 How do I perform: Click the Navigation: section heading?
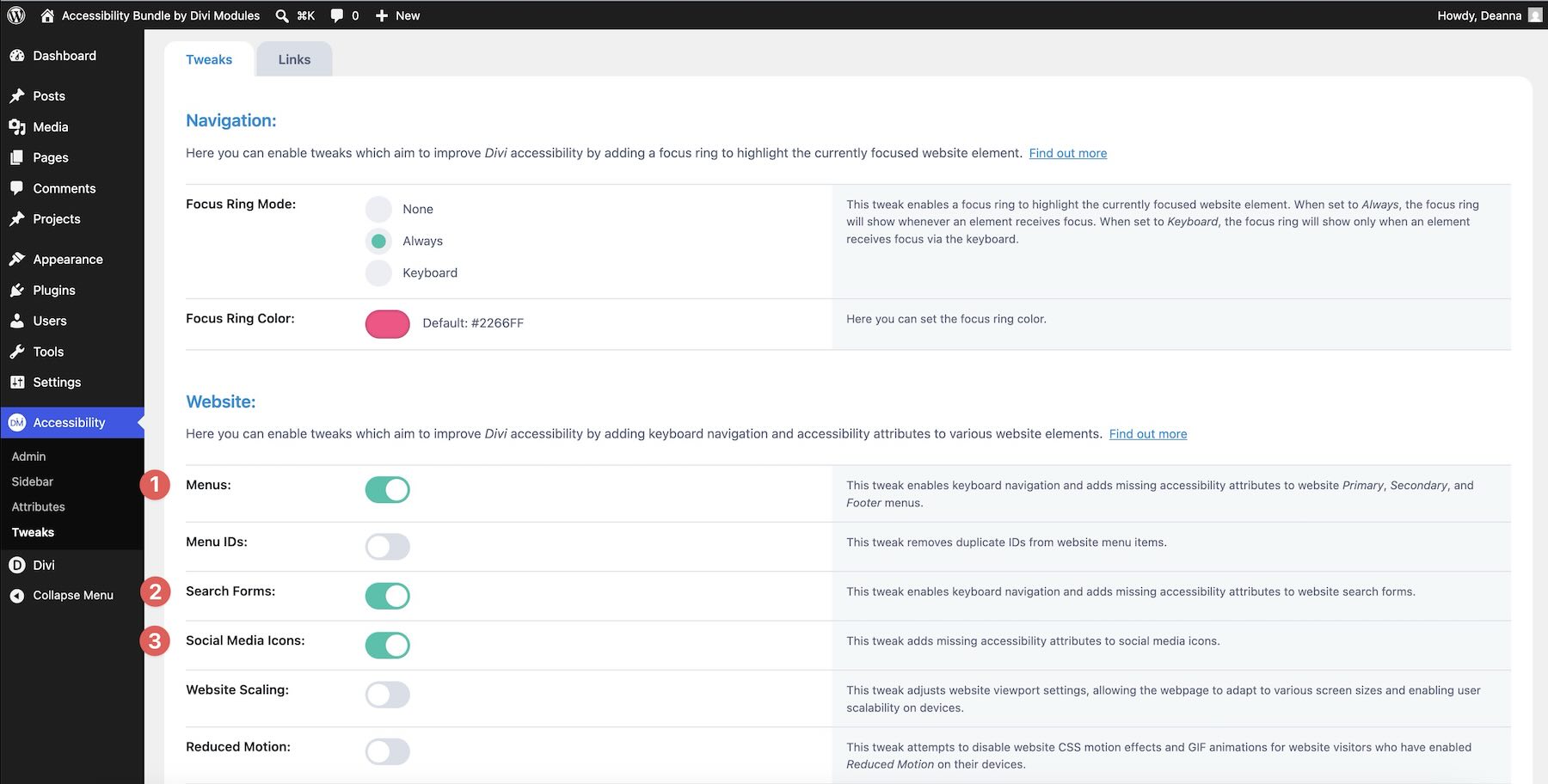[231, 120]
